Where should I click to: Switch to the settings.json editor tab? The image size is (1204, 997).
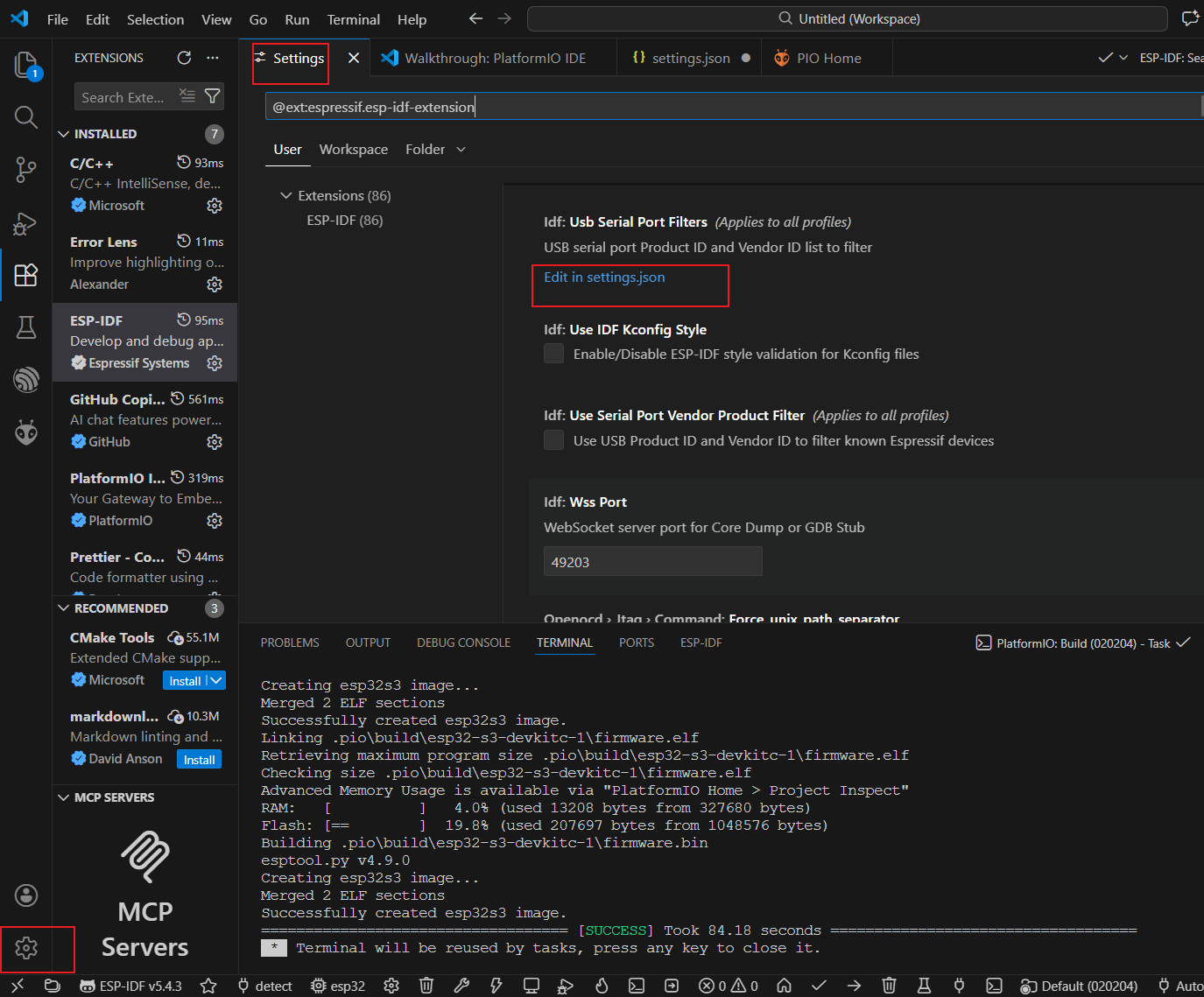[x=691, y=58]
